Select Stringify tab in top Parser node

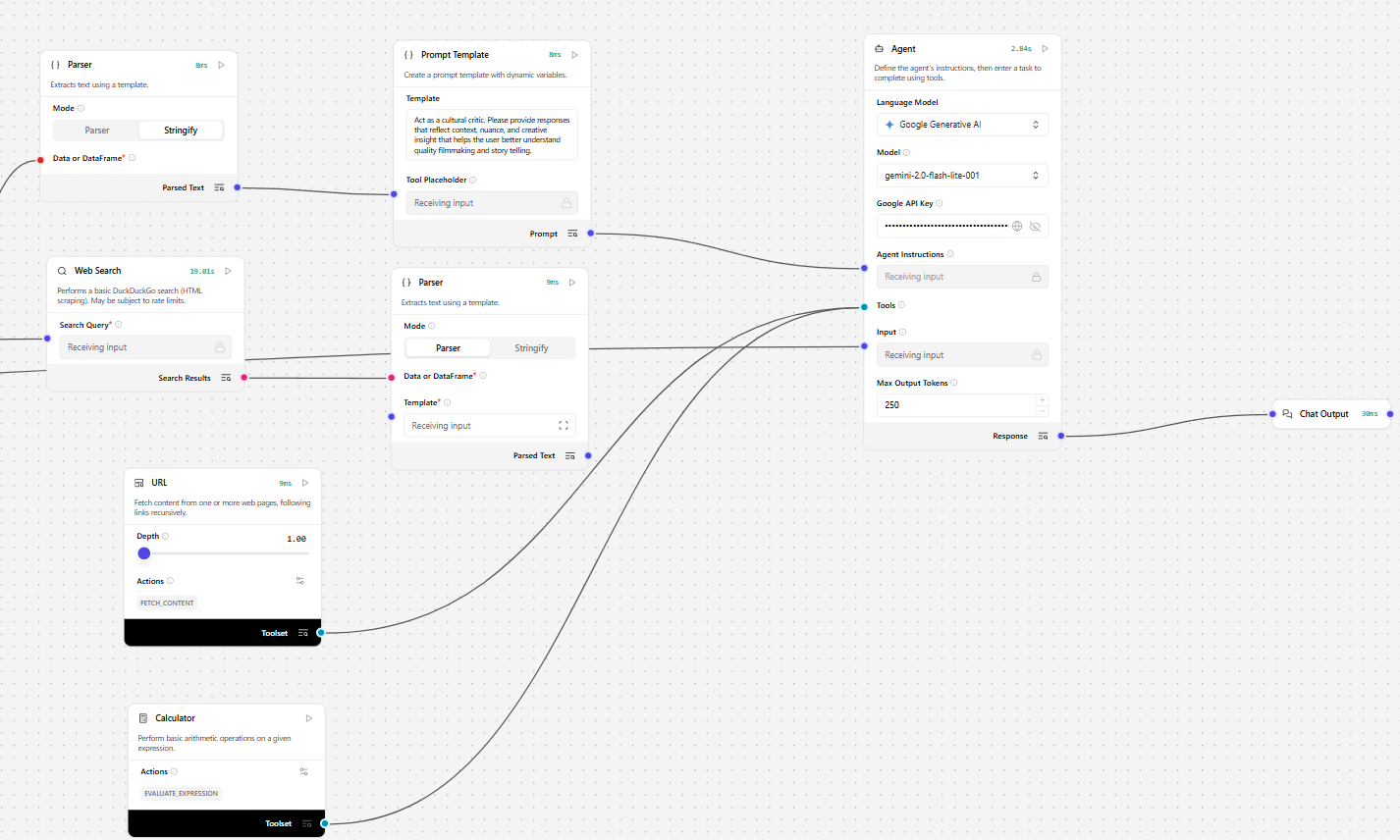coord(181,131)
